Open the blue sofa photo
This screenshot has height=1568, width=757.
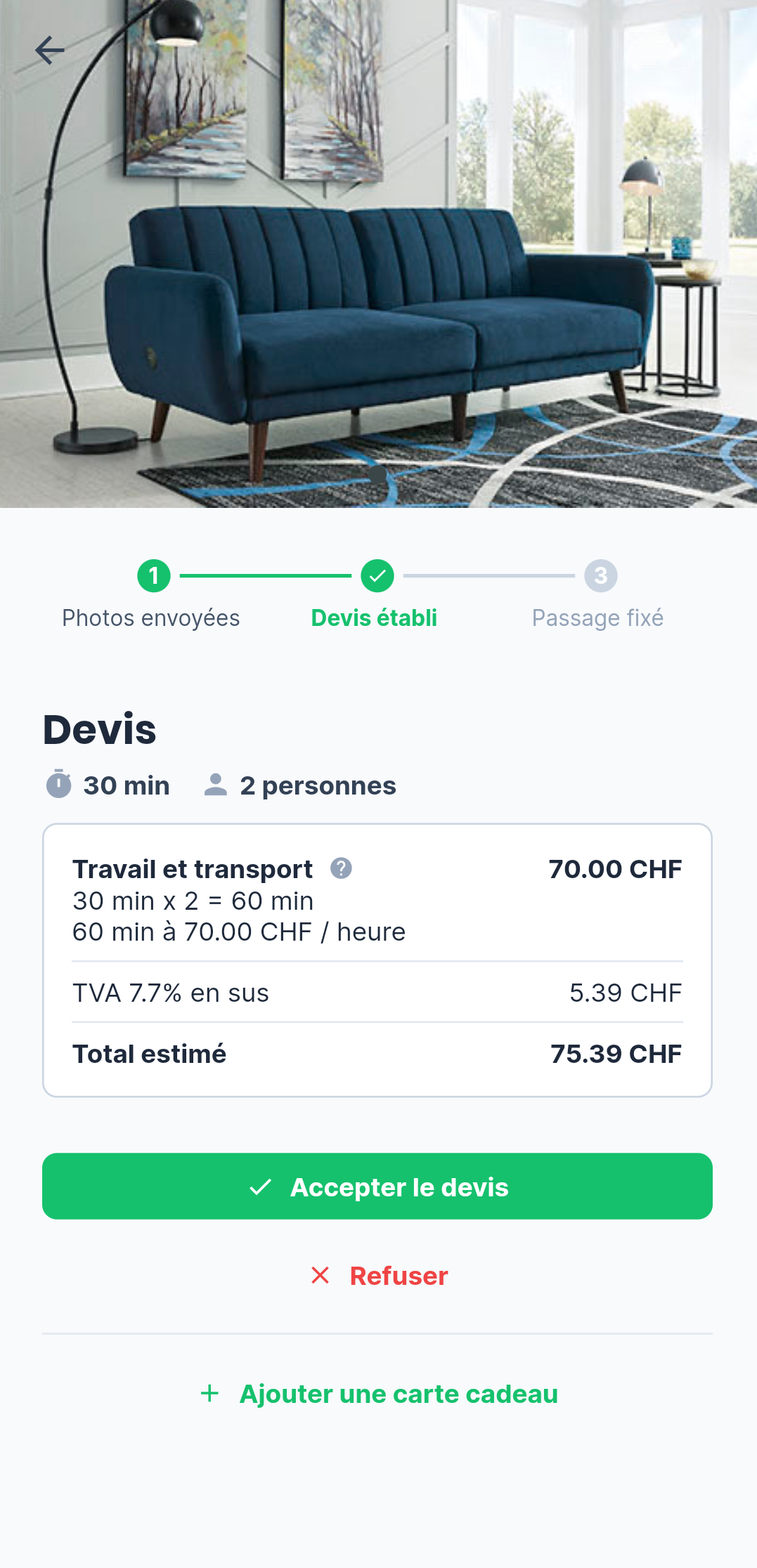pos(378,281)
